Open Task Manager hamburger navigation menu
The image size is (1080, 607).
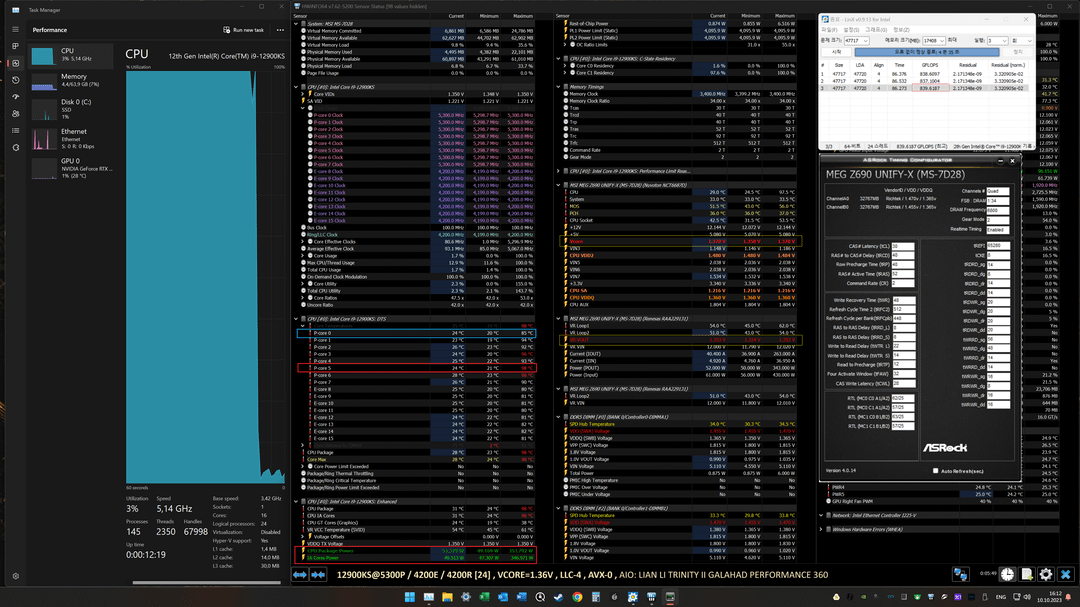(x=15, y=30)
